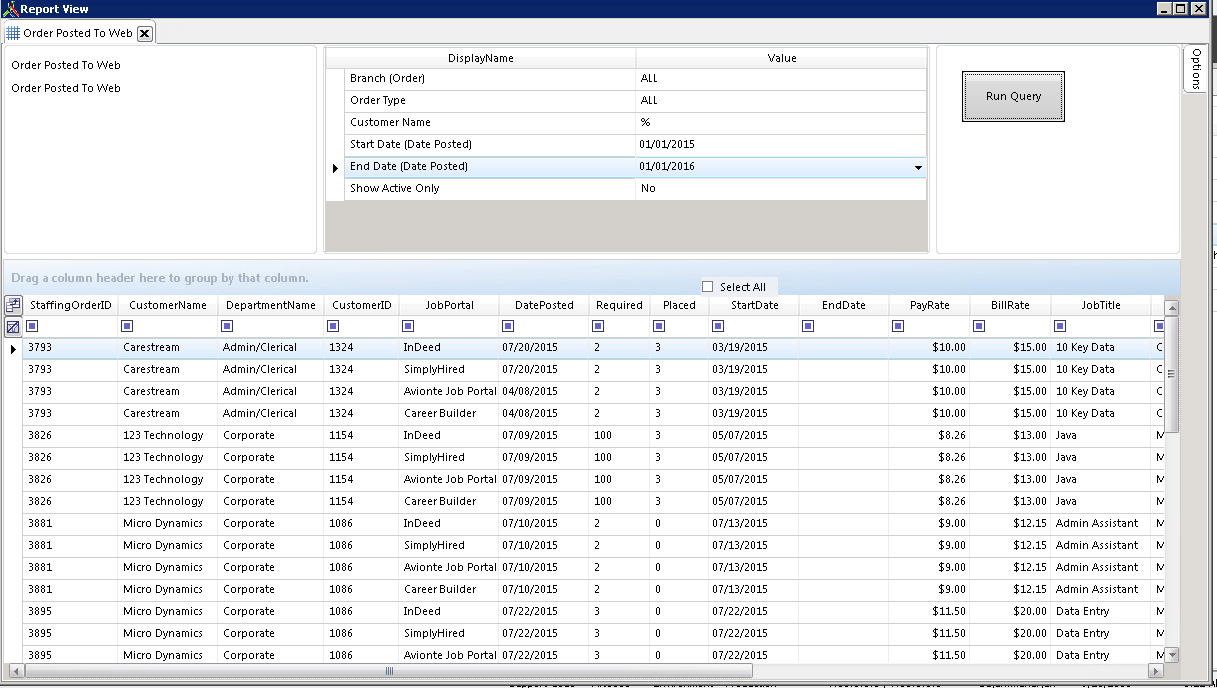Sort by CustomerName column header
Image resolution: width=1217 pixels, height=688 pixels.
tap(168, 305)
